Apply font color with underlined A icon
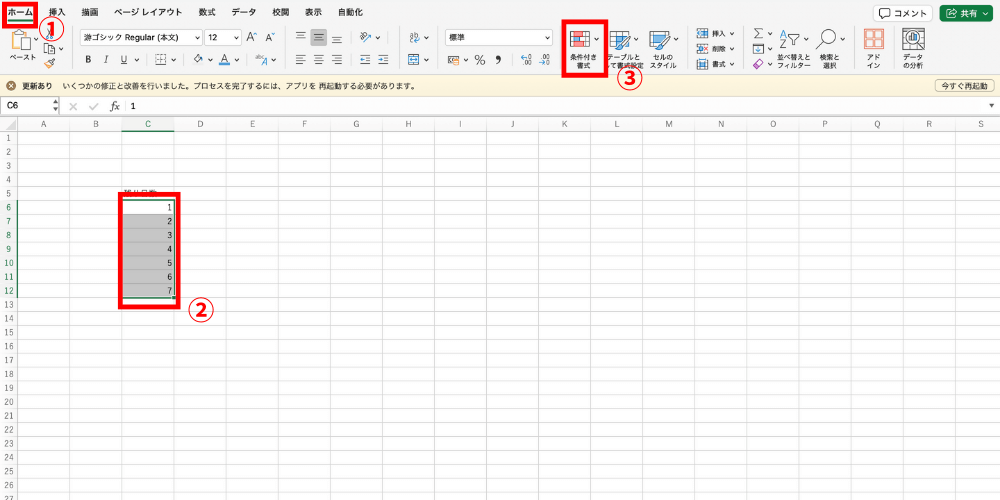This screenshot has height=500, width=1000. click(224, 59)
